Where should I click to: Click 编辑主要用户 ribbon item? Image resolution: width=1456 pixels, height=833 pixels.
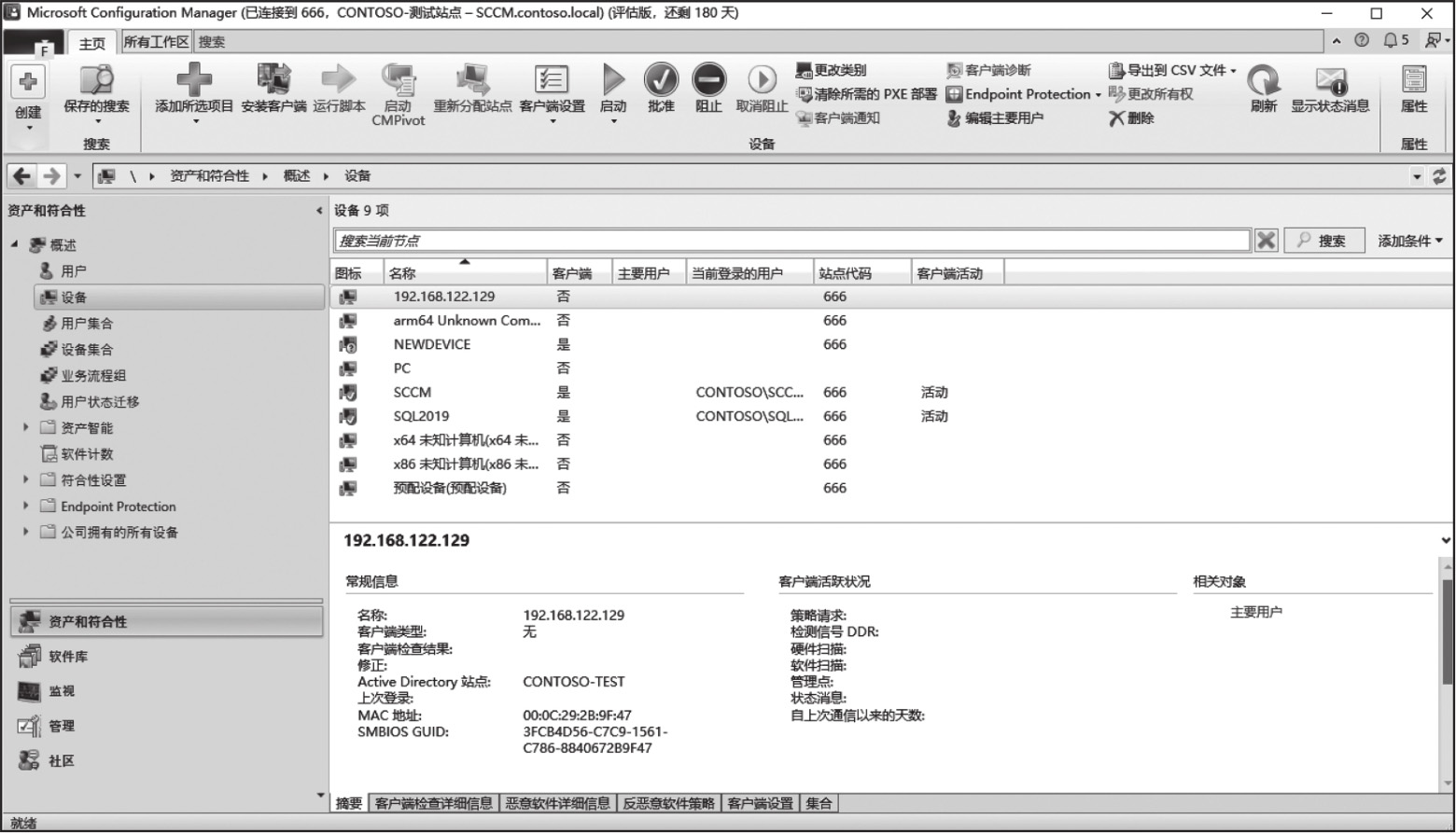pos(995,118)
